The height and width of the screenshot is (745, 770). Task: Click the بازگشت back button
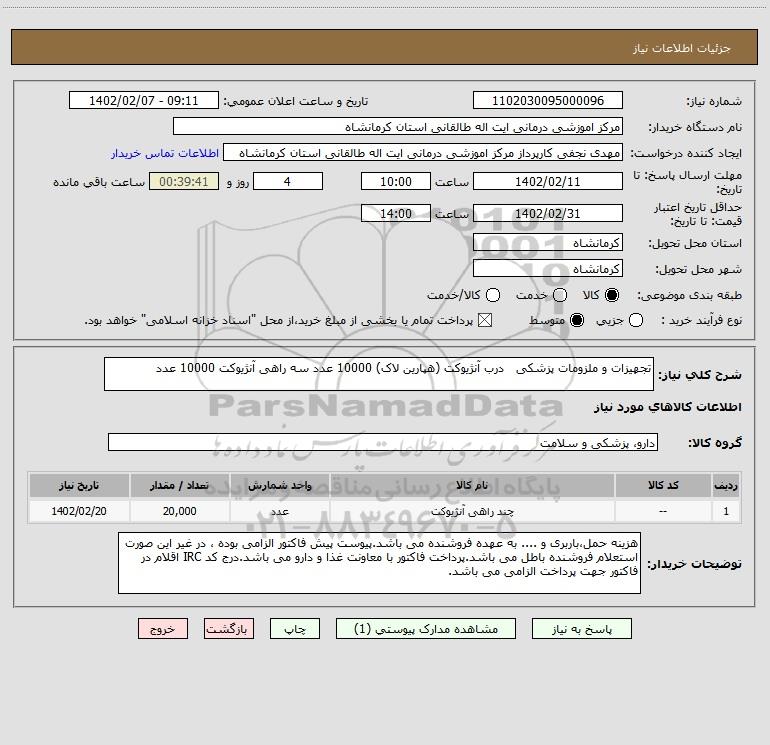tap(229, 629)
